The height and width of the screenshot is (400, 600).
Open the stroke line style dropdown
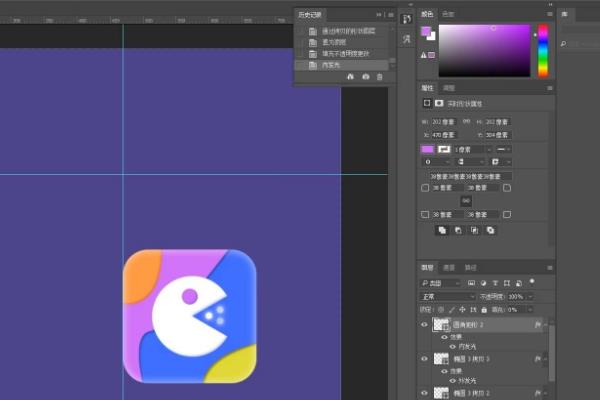[x=503, y=149]
